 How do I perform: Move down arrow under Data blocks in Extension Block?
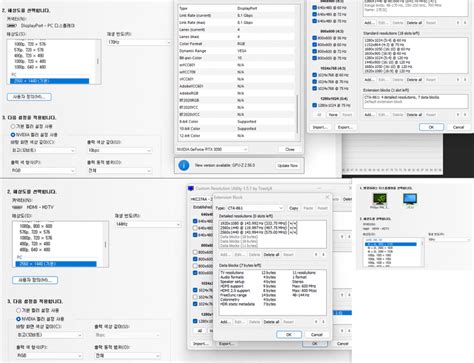pyautogui.click(x=323, y=322)
